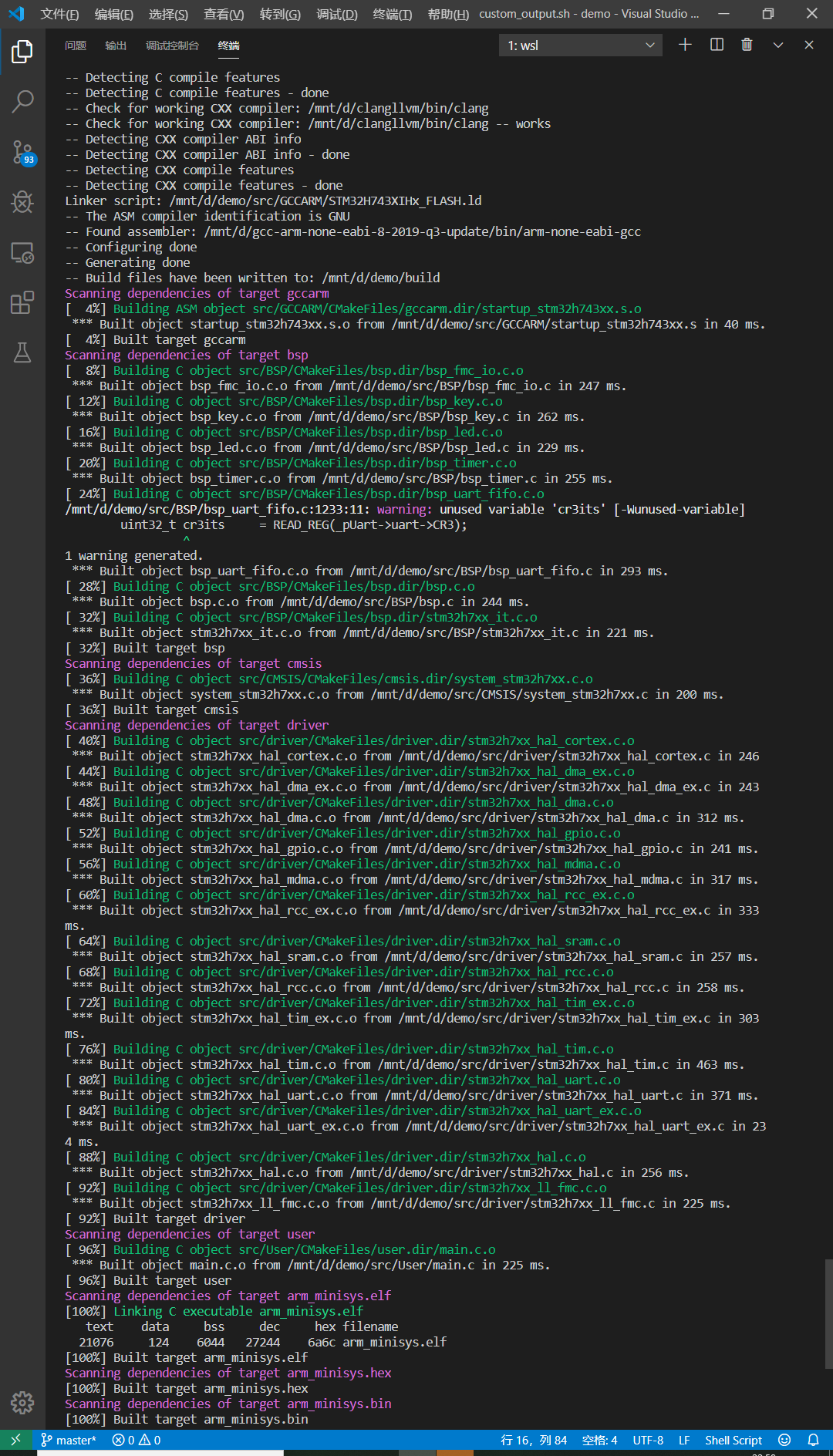Toggle panel size with chevron arrow
Screen dimensions: 833x1456
coord(778,45)
